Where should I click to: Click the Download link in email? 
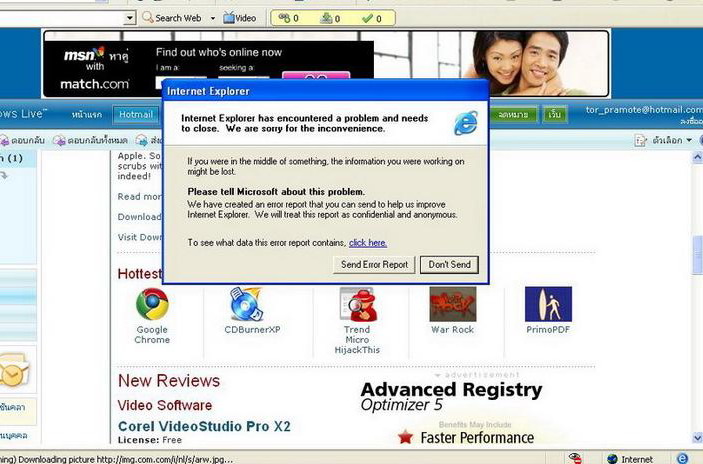click(139, 217)
